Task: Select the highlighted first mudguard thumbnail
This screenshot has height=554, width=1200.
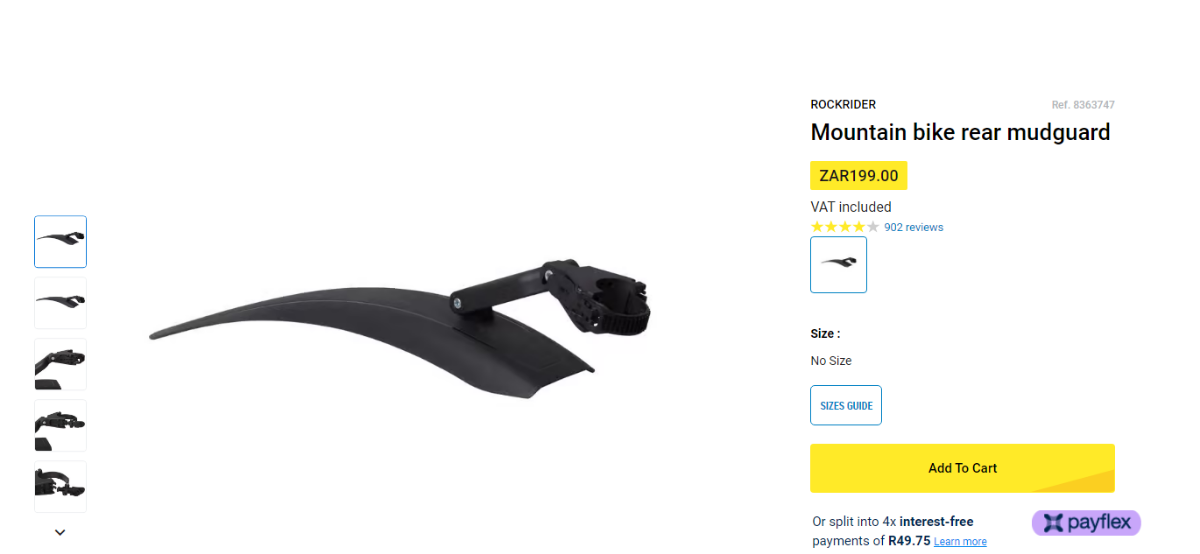Action: (x=60, y=242)
